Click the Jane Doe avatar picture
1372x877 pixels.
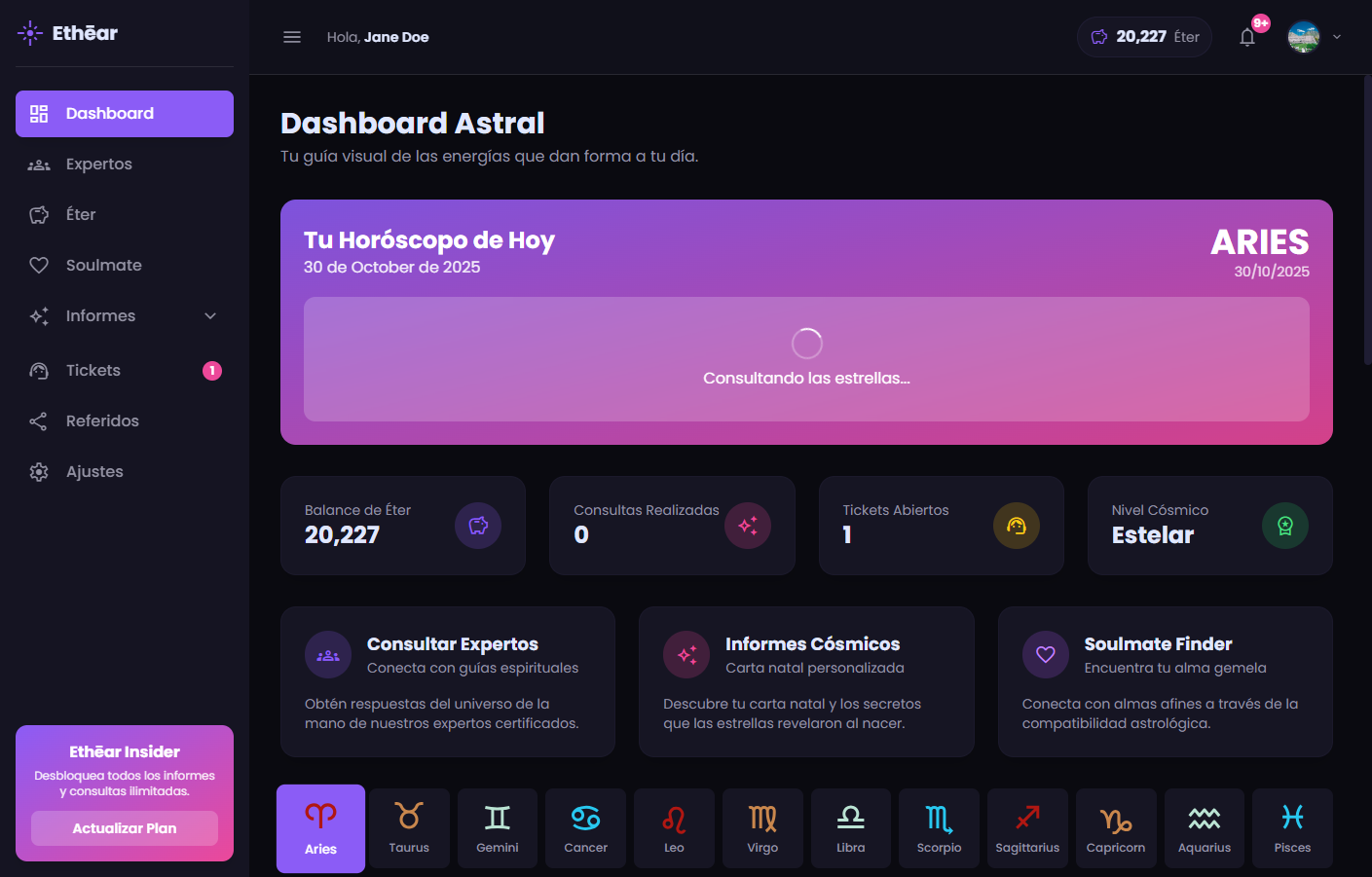point(1303,37)
